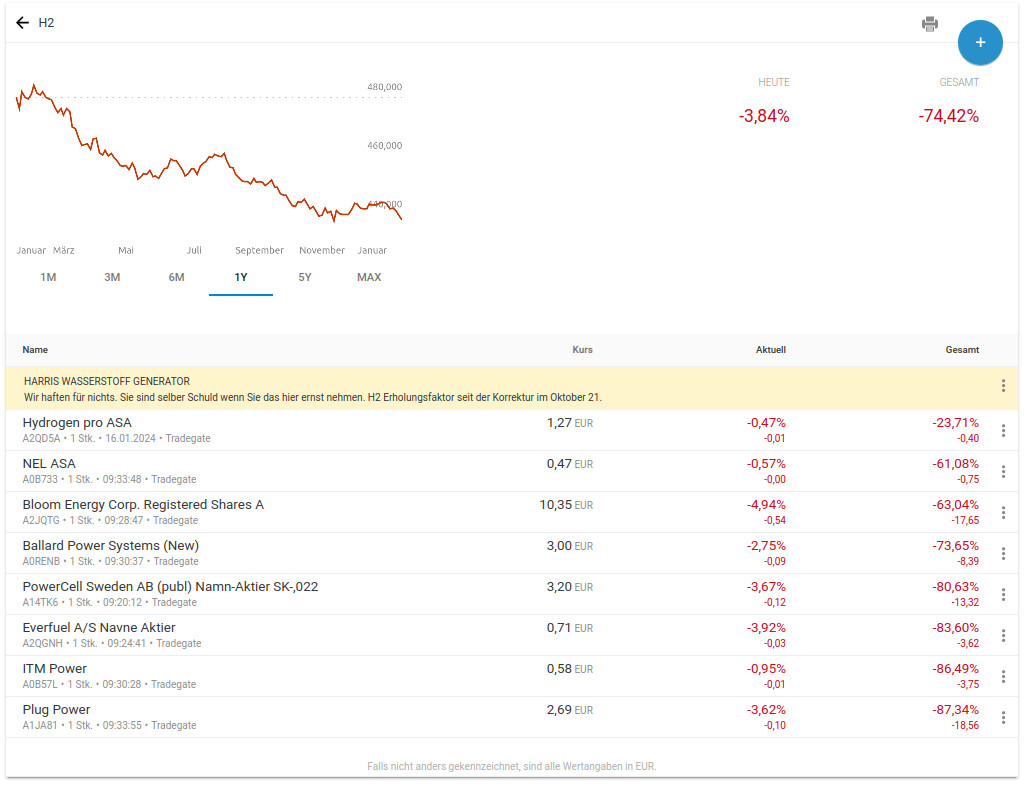Viewport: 1029px width, 786px height.
Task: Open the three-dot menu for NEL ASA
Action: [1003, 472]
